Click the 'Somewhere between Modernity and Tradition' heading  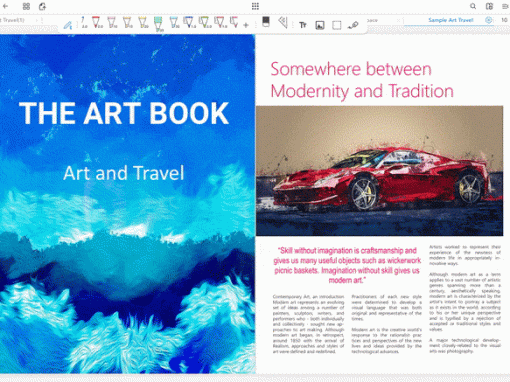coord(362,80)
